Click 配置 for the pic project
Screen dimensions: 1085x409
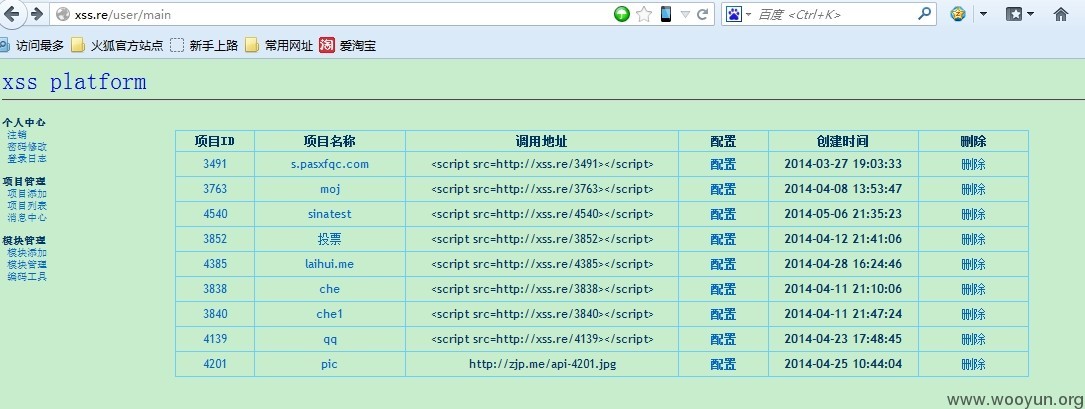723,364
